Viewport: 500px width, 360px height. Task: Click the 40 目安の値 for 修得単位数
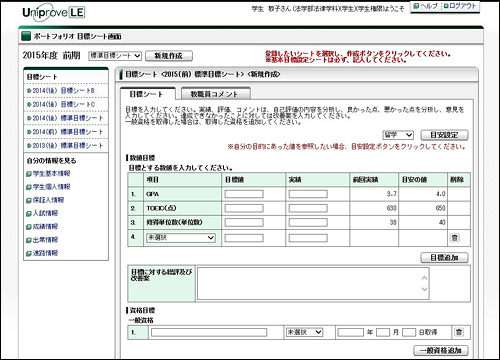[442, 222]
